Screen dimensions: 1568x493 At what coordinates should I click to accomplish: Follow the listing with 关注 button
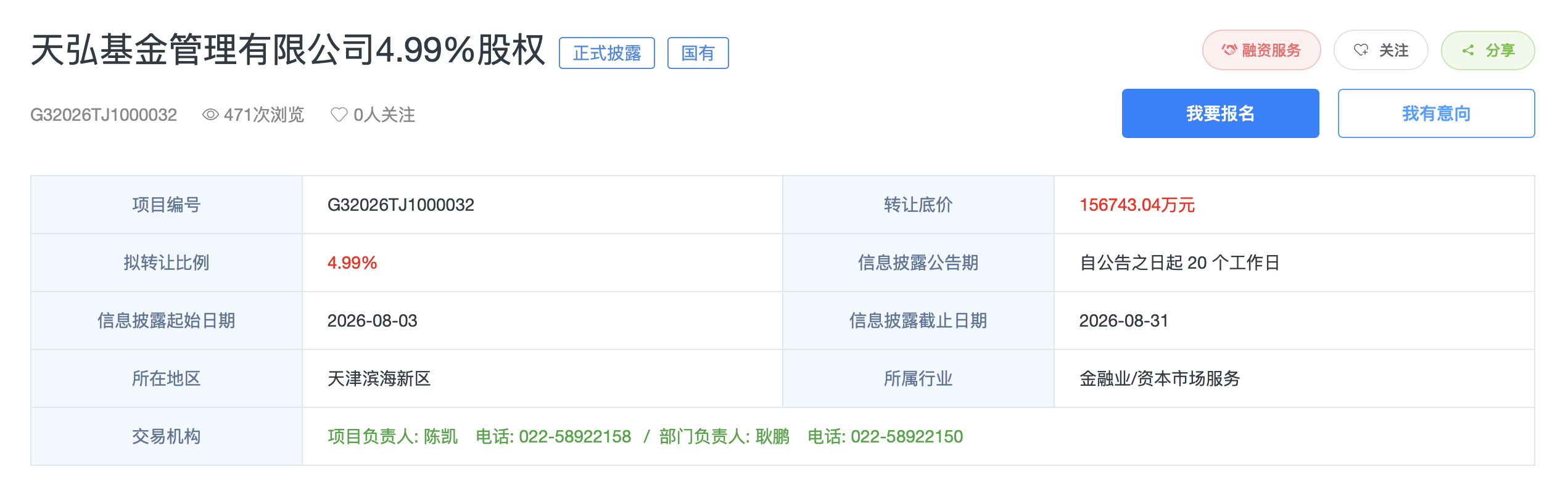tap(1380, 50)
